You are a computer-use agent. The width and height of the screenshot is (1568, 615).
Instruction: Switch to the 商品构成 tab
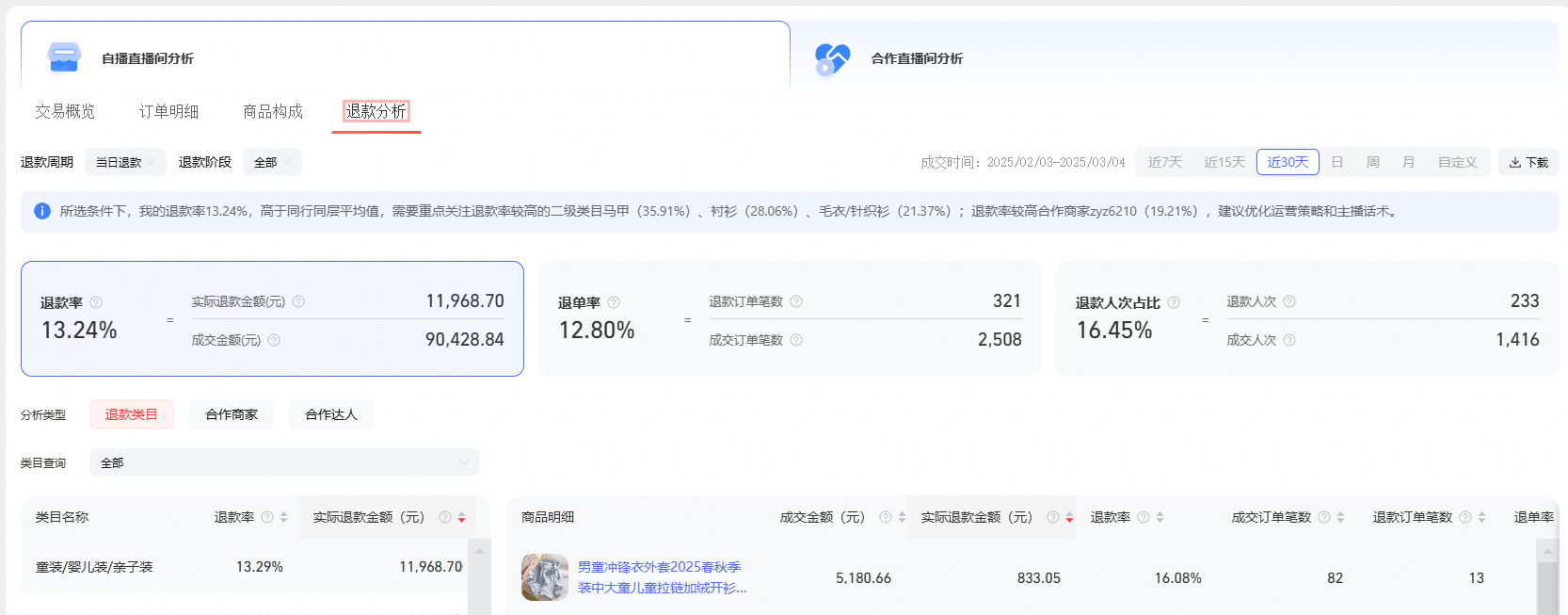click(x=273, y=111)
